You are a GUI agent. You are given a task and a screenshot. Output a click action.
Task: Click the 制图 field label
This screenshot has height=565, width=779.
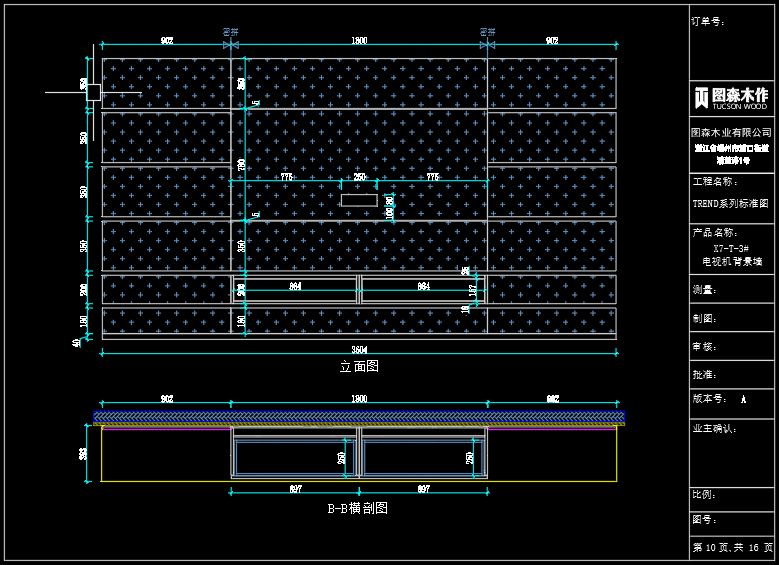point(704,318)
